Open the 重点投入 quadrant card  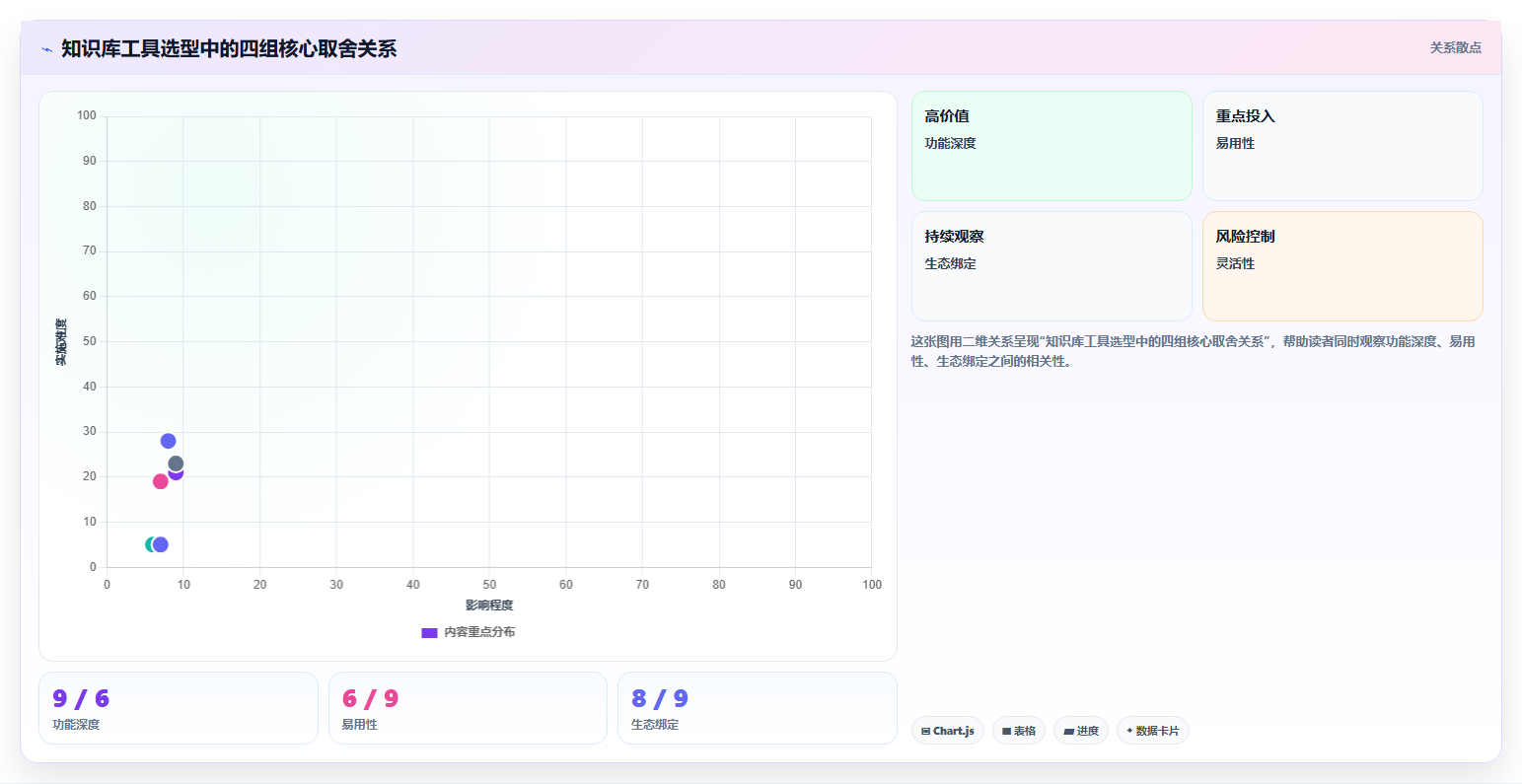1342,146
